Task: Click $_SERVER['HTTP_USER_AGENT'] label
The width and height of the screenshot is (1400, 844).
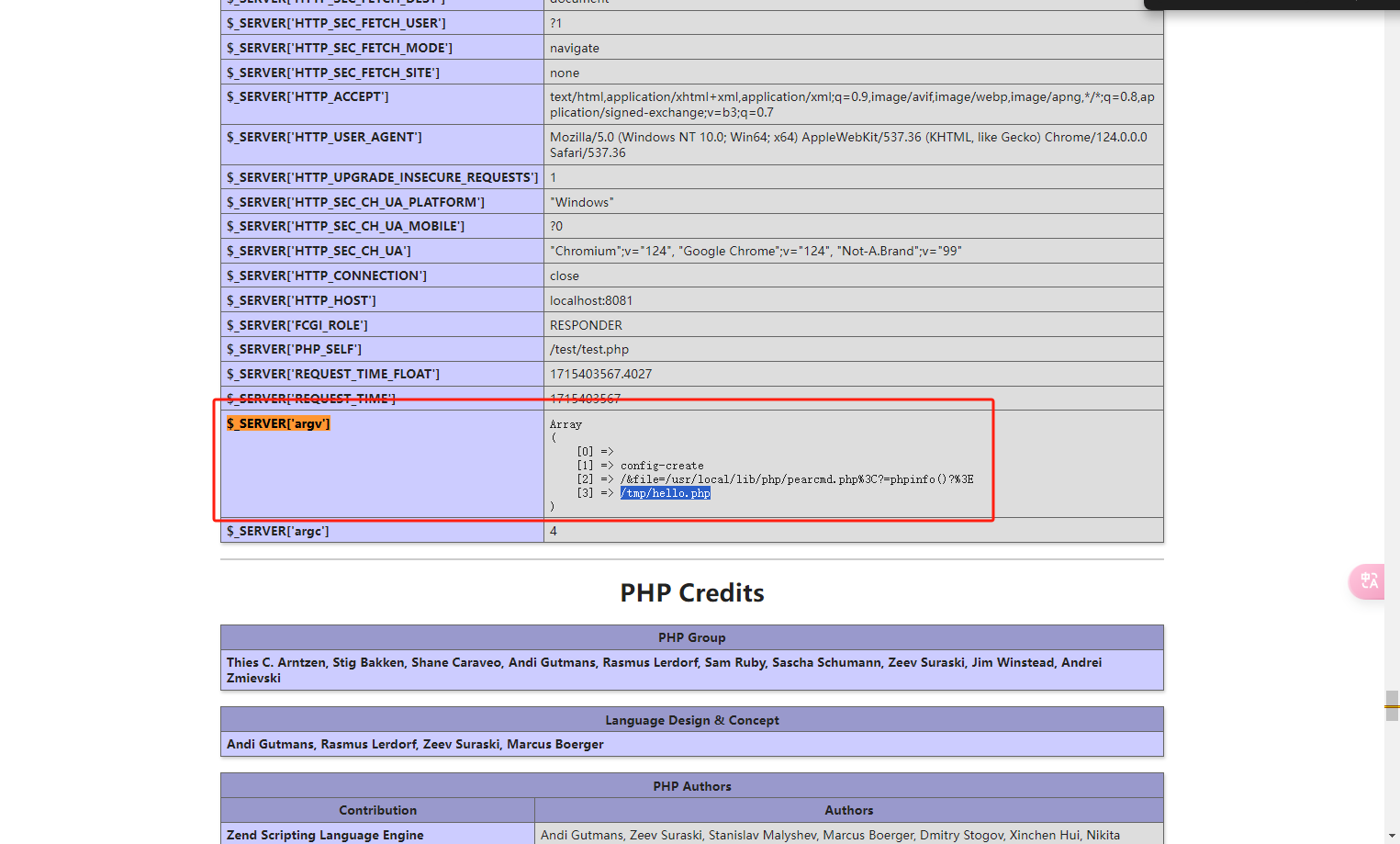Action: [x=324, y=137]
